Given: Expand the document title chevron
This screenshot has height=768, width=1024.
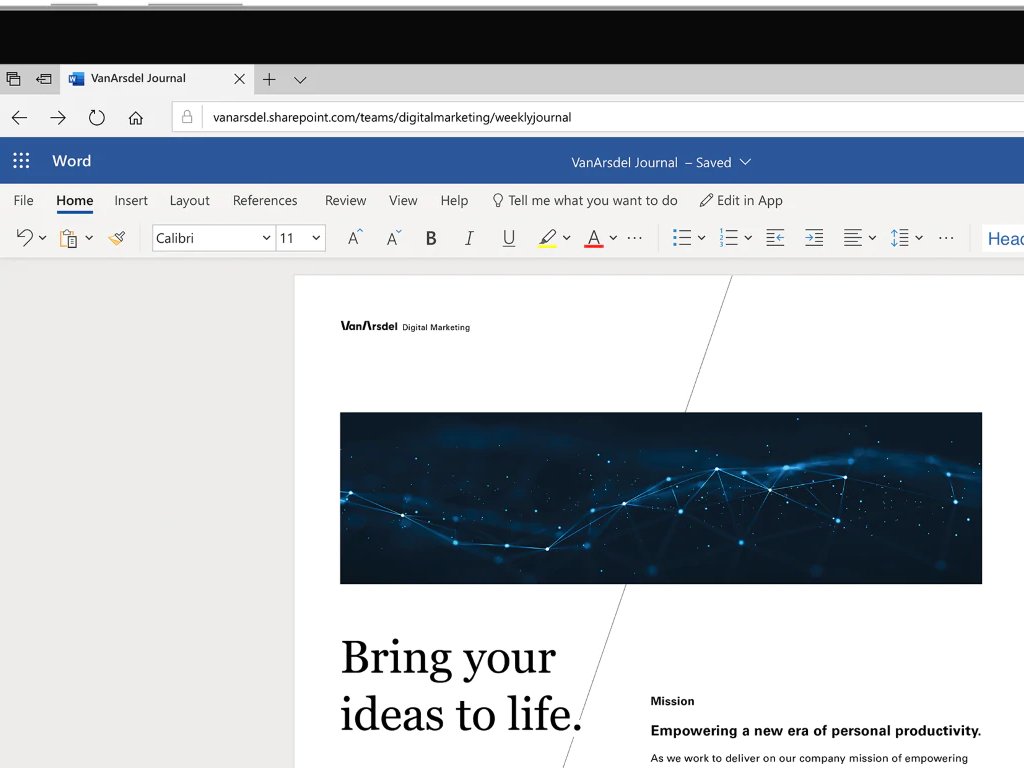Looking at the screenshot, I should click(745, 162).
